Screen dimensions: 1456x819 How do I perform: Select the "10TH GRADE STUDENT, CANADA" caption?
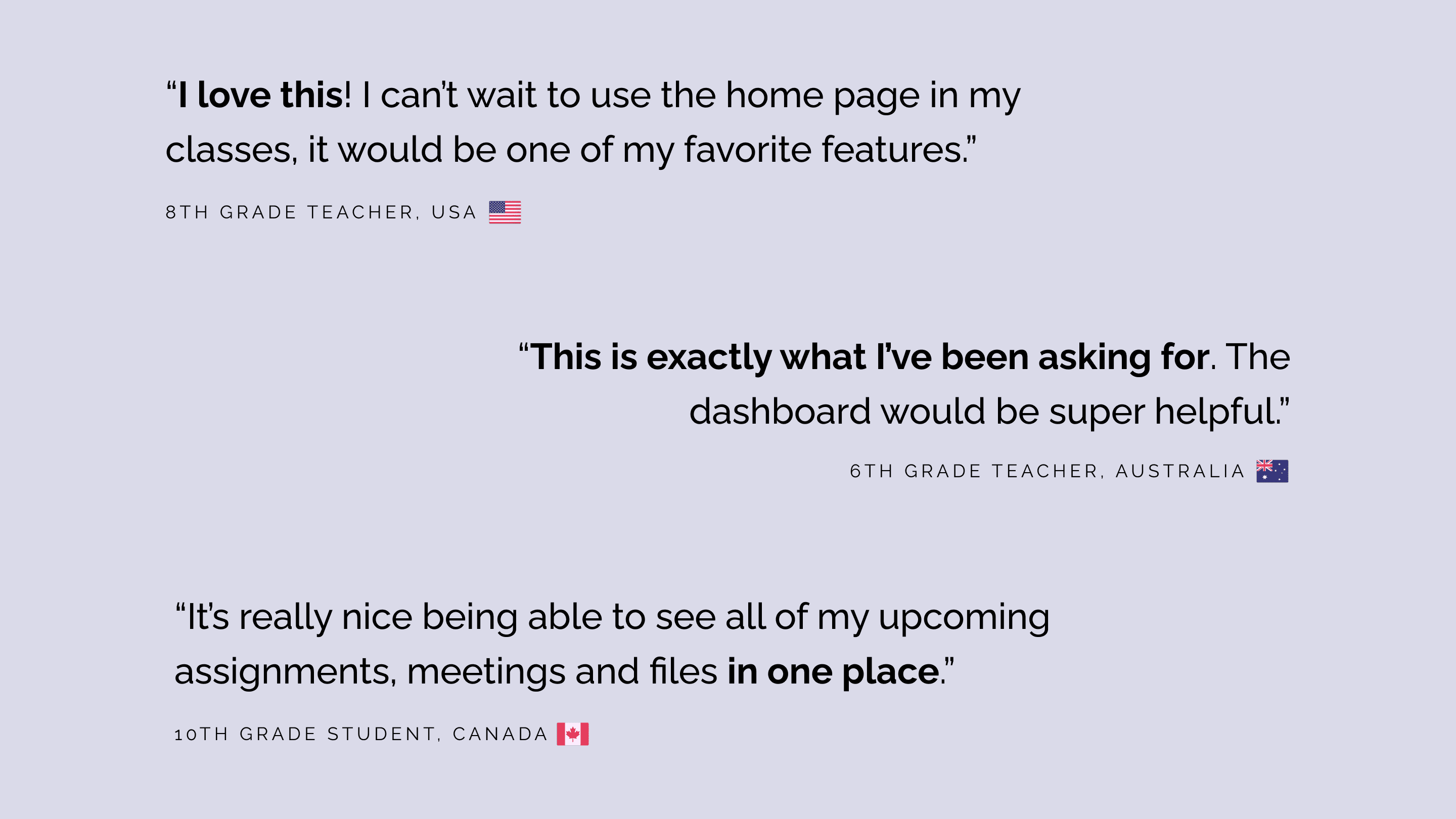(x=361, y=734)
